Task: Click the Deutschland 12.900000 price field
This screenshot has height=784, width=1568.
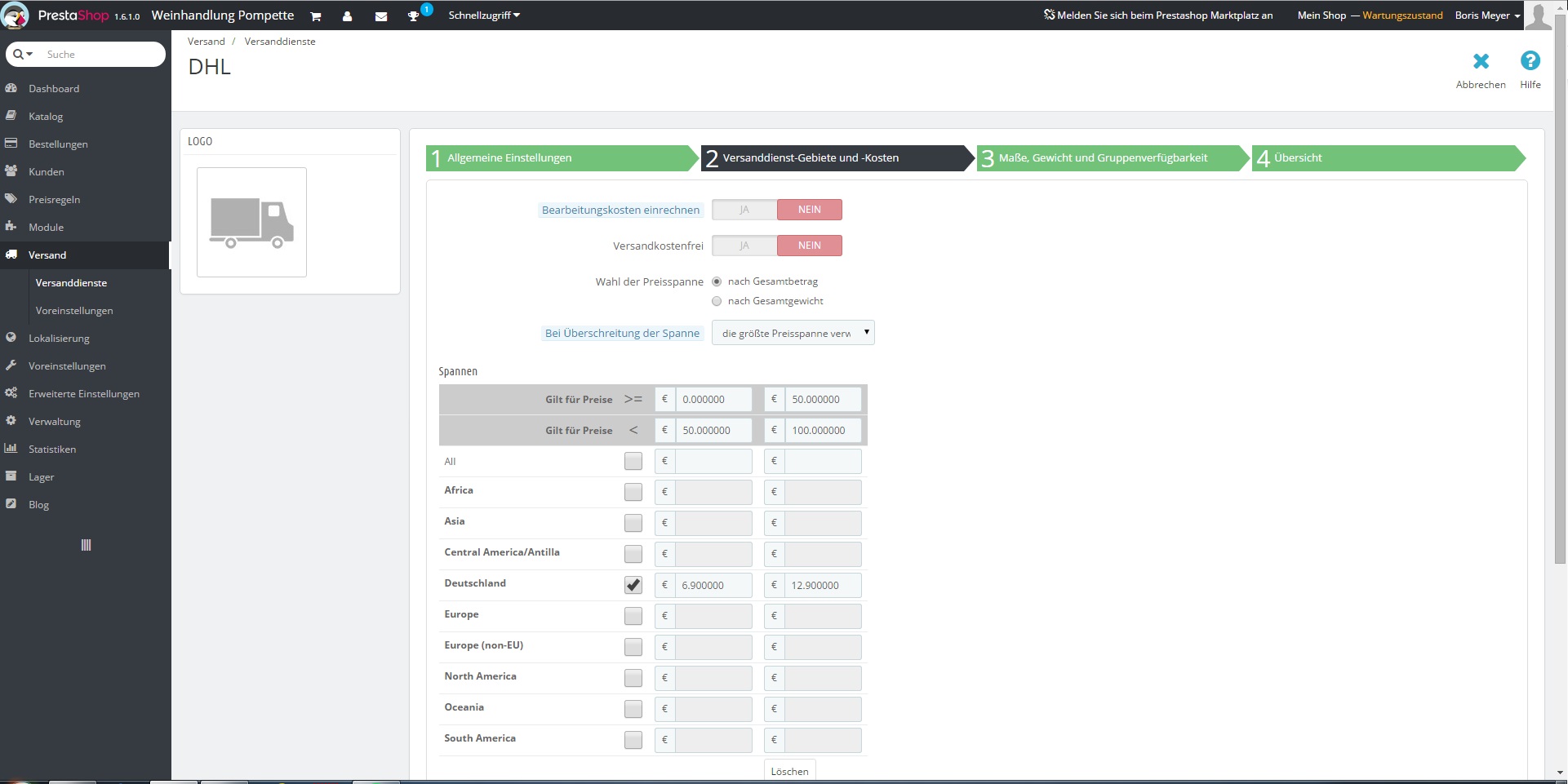Action: click(823, 586)
